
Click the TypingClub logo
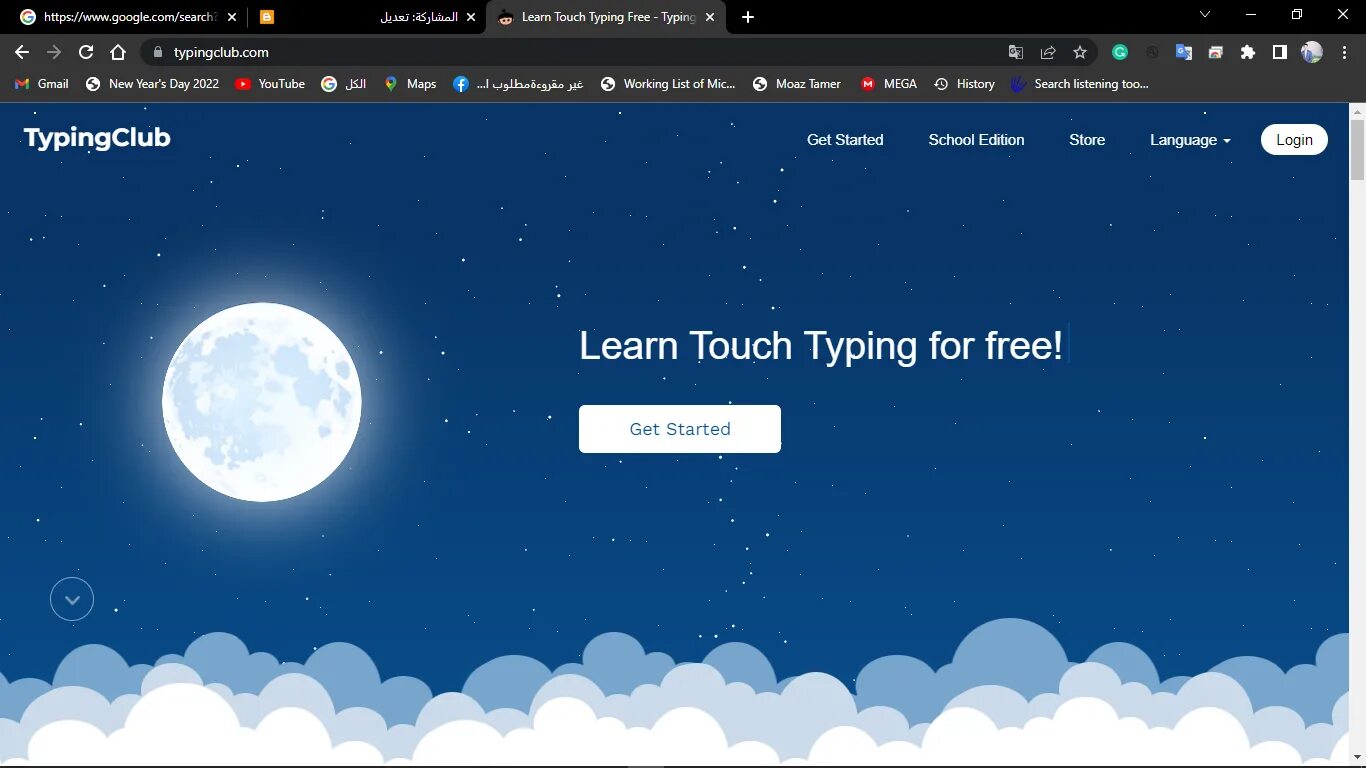97,138
